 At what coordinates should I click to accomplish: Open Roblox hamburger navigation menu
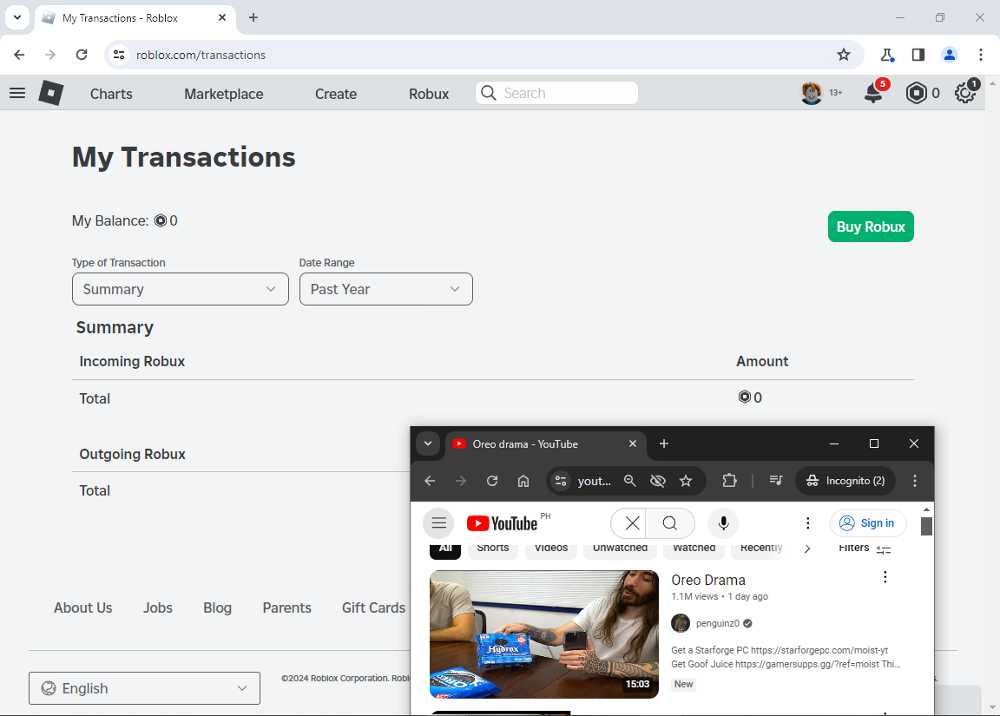17,93
